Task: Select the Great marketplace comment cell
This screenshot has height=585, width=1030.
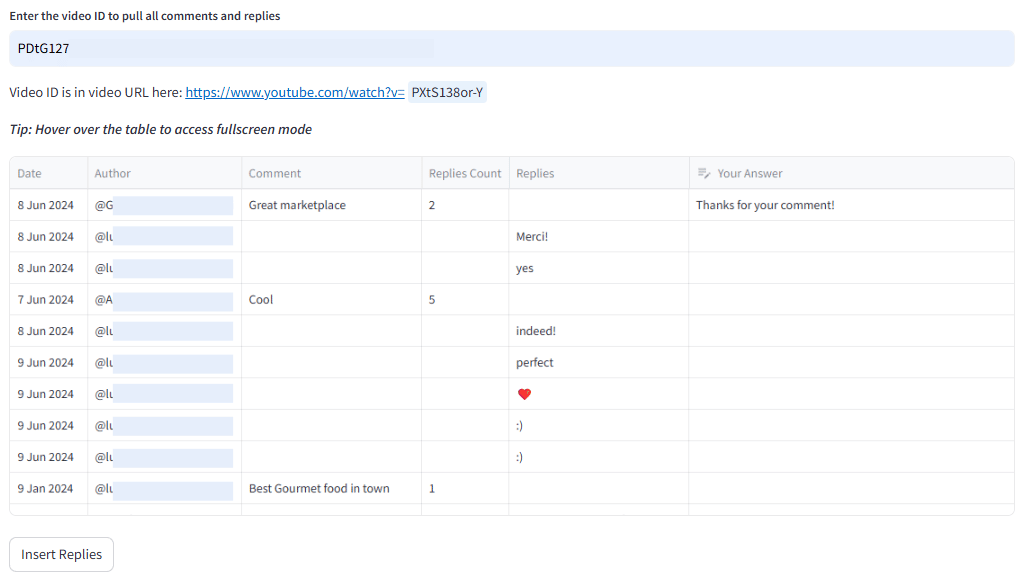Action: (296, 204)
